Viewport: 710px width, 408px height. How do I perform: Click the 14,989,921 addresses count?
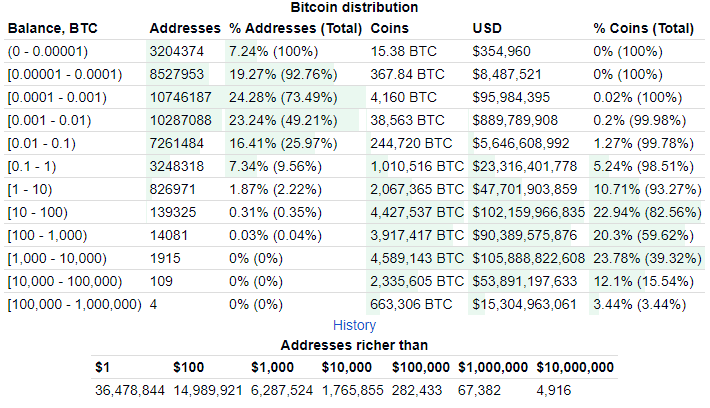(x=208, y=390)
